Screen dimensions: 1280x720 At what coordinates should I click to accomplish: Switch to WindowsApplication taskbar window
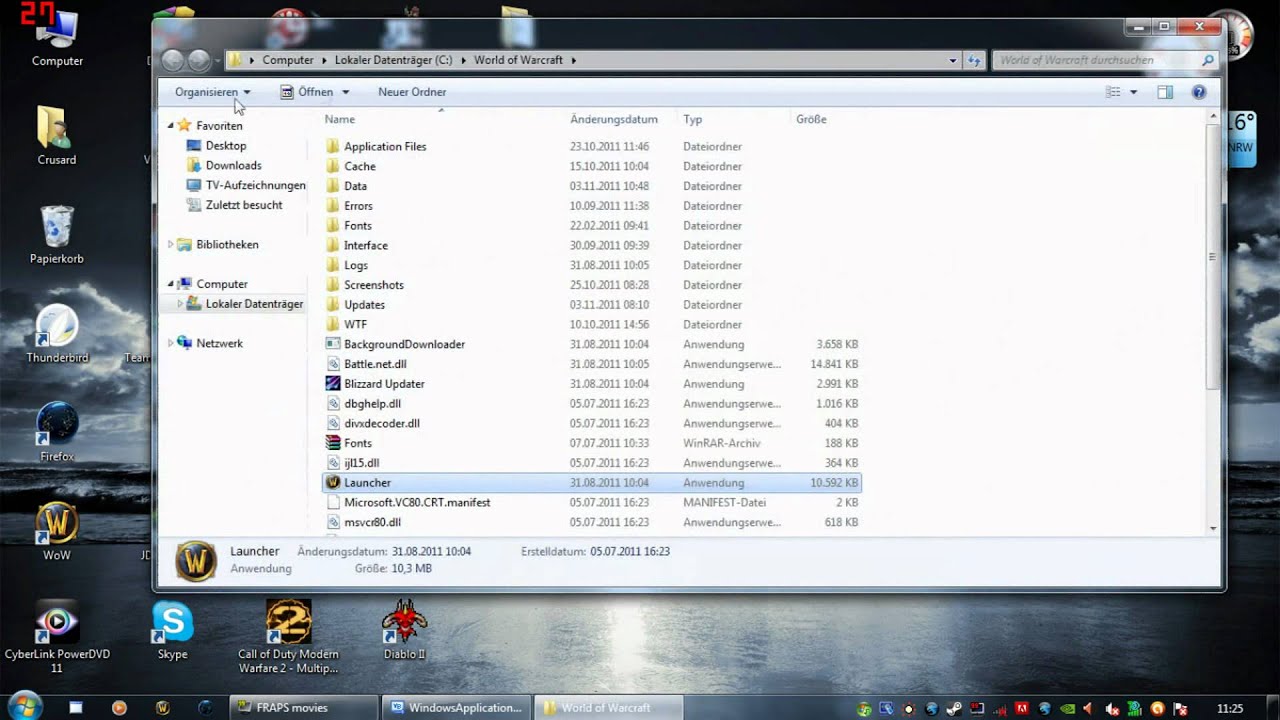[456, 708]
